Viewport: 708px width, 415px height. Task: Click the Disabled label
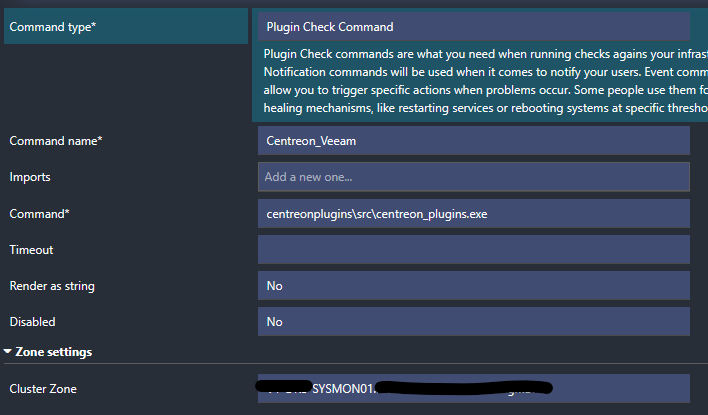[x=33, y=322]
